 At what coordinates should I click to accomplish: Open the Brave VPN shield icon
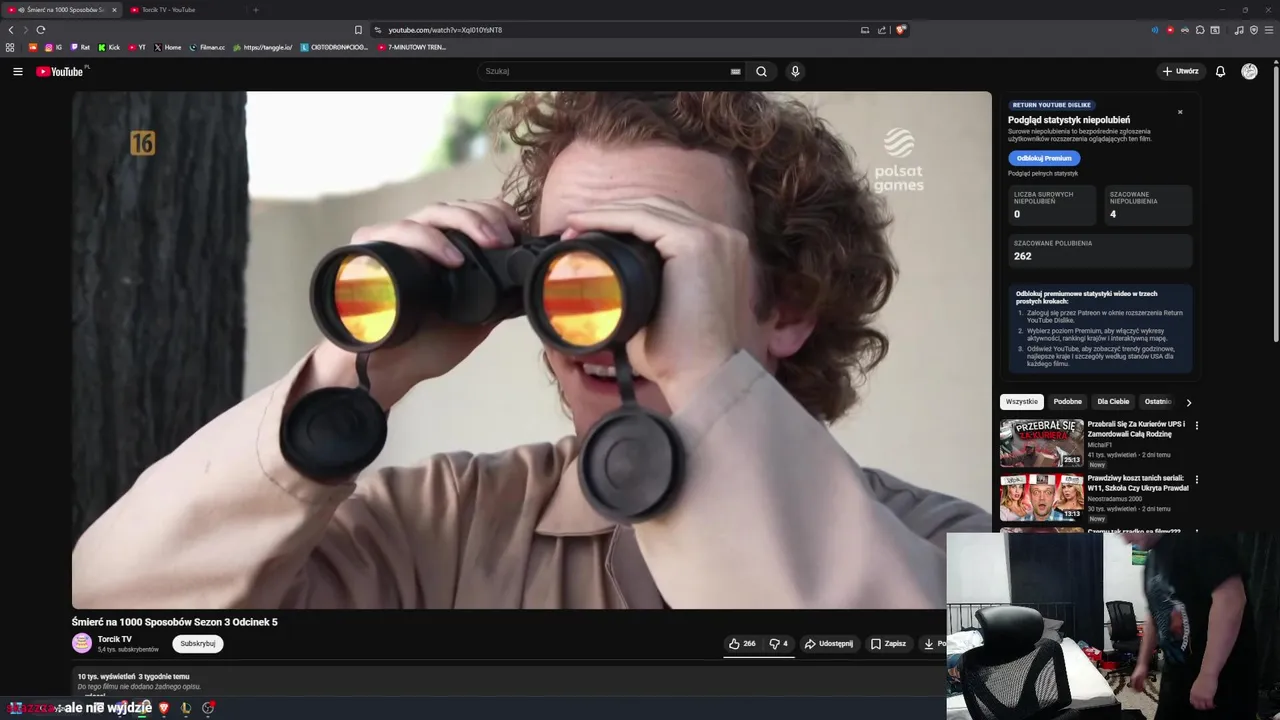pyautogui.click(x=1254, y=30)
